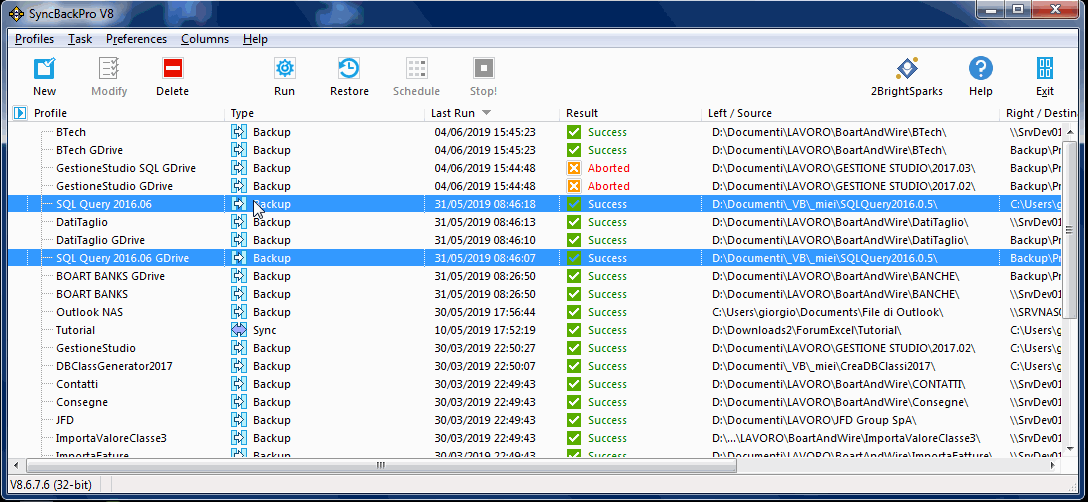Click the horizontal scrollbar right arrow
This screenshot has height=502, width=1088.
[1054, 465]
